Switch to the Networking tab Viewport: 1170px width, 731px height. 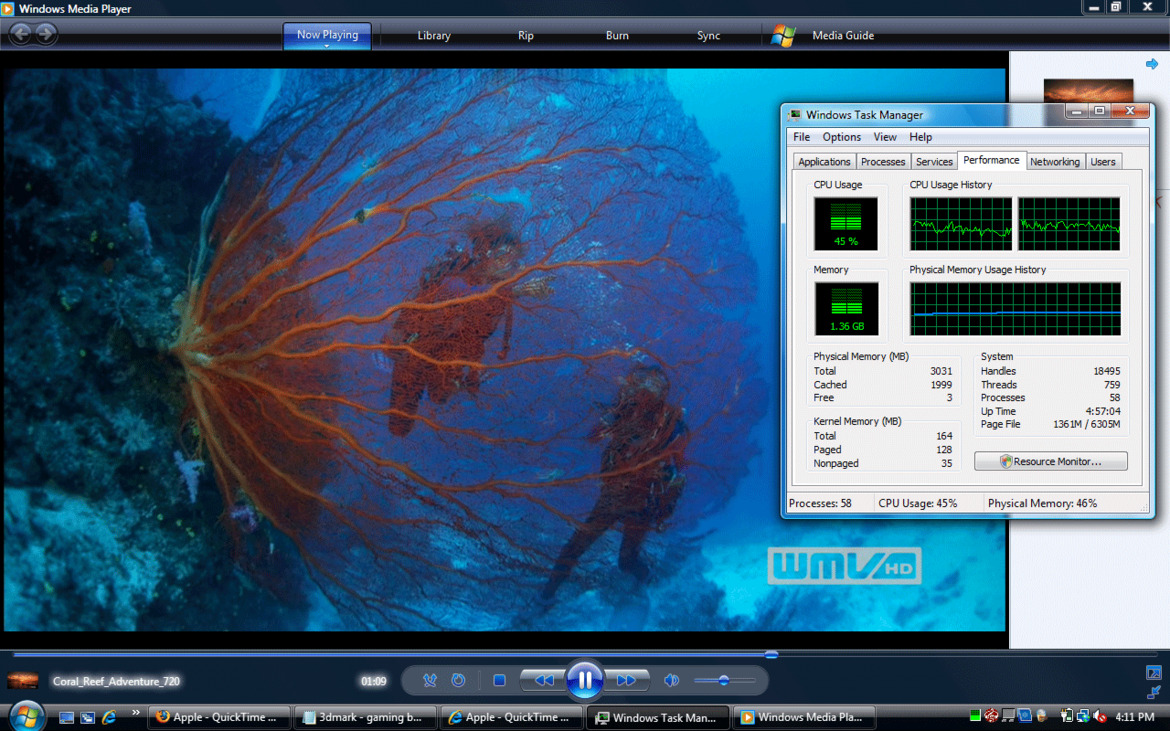[1054, 162]
